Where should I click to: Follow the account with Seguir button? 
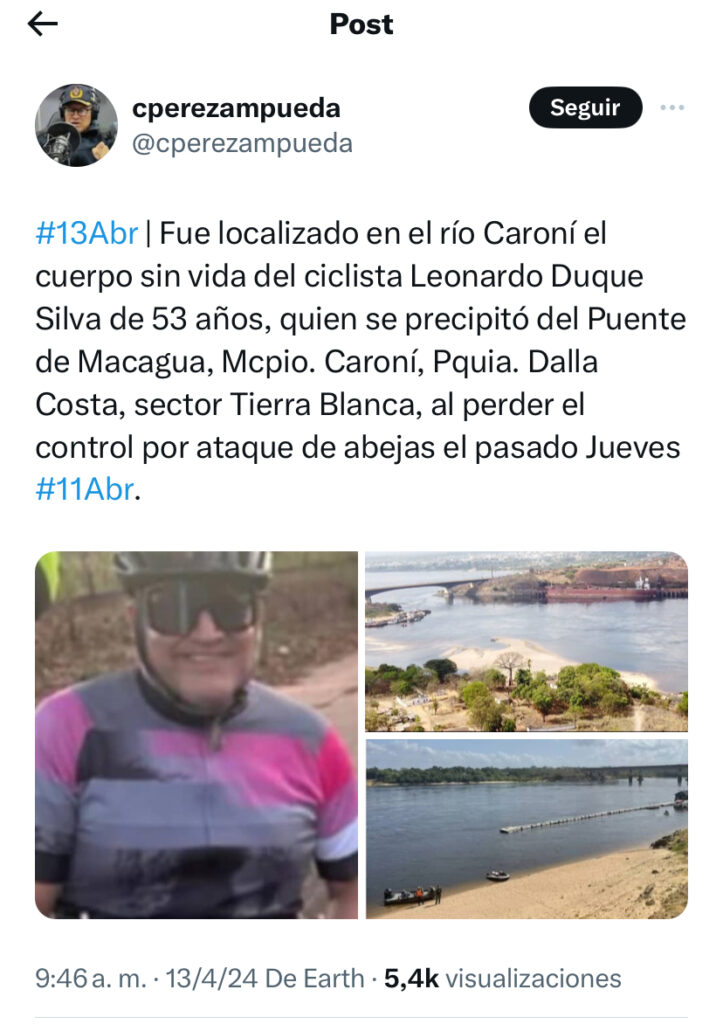click(x=585, y=108)
